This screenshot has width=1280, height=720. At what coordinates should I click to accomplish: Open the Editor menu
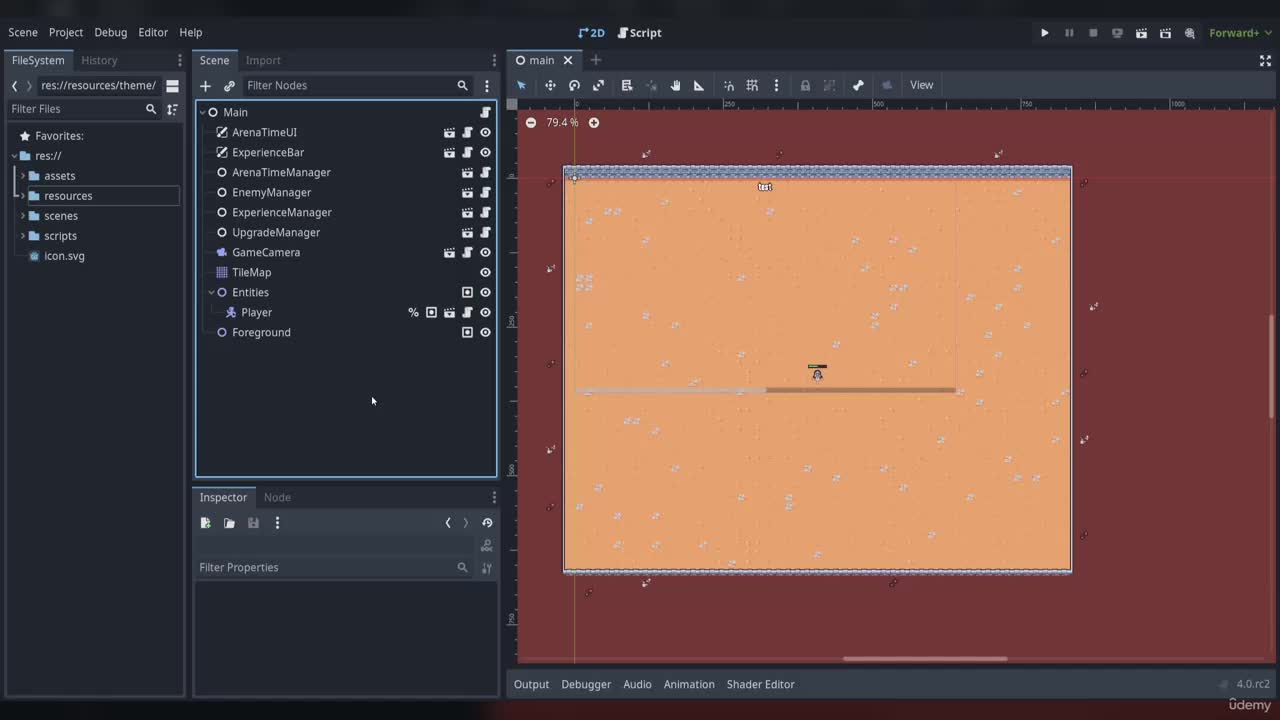click(153, 33)
